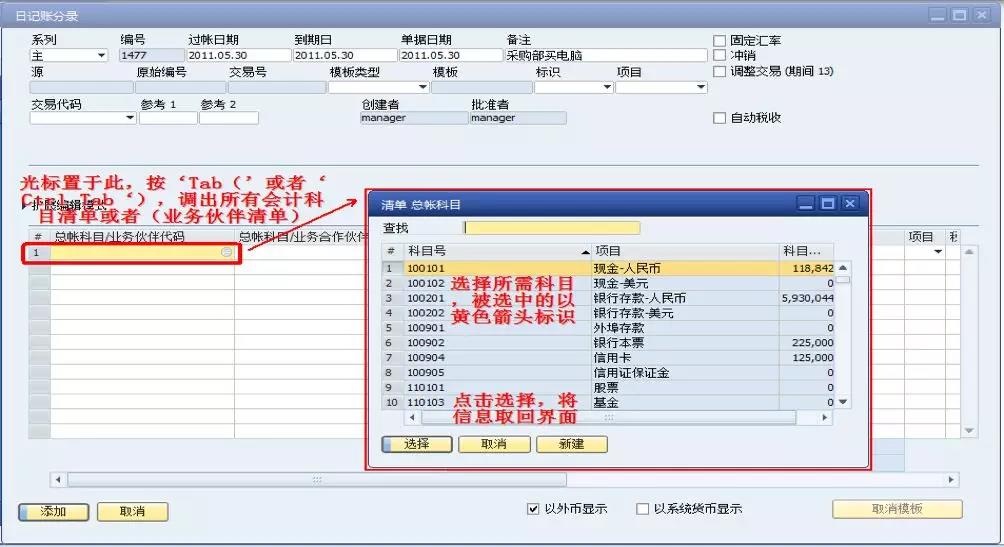
Task: Uncheck the 以外币显示 checkbox
Action: (533, 509)
